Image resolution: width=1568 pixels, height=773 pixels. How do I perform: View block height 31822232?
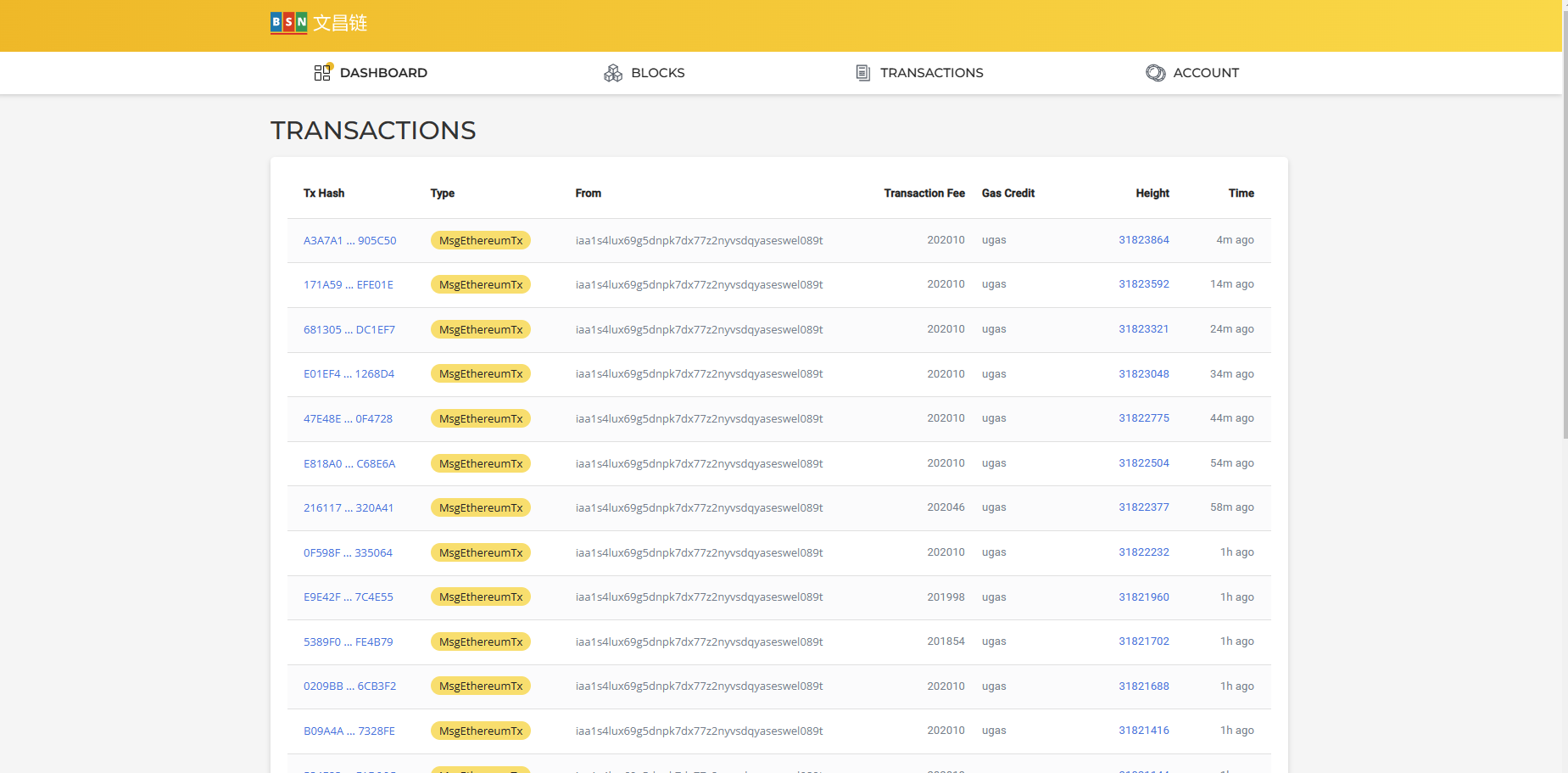[1143, 552]
